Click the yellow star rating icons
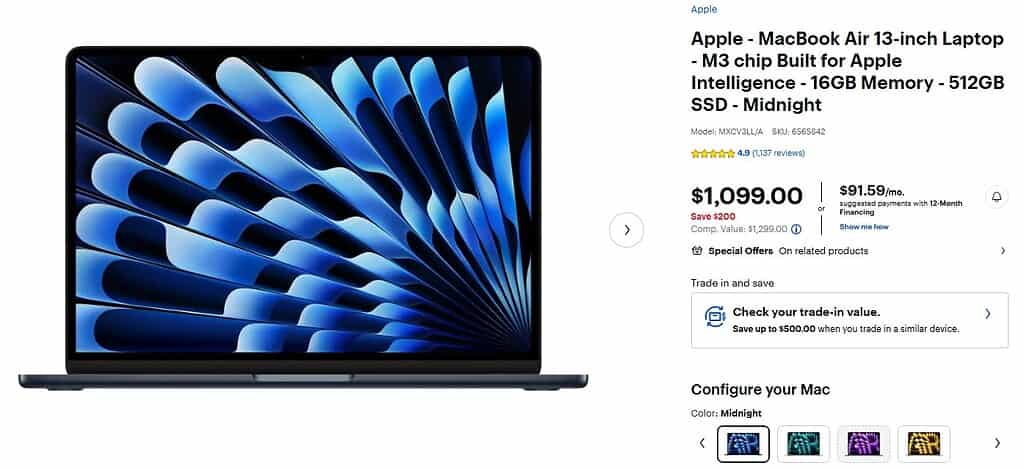 (x=712, y=153)
